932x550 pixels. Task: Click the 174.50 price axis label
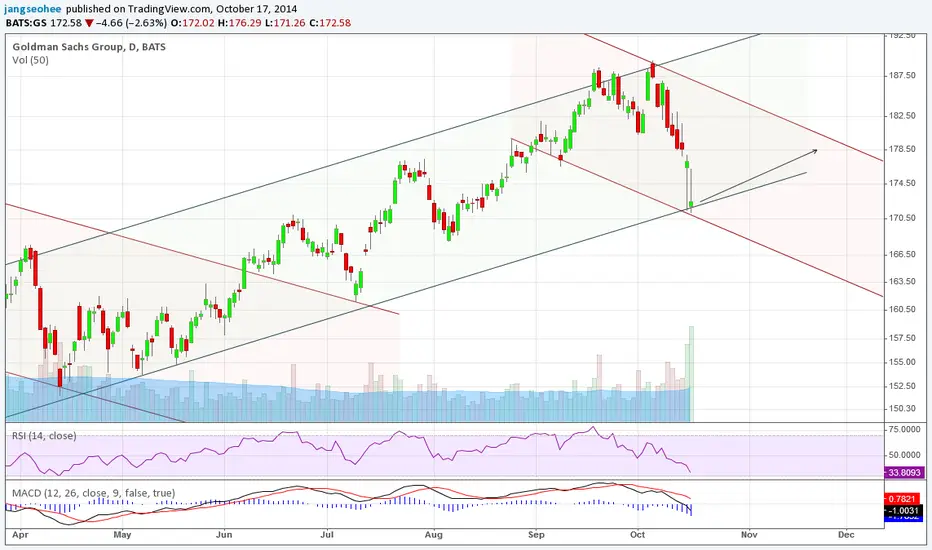902,183
